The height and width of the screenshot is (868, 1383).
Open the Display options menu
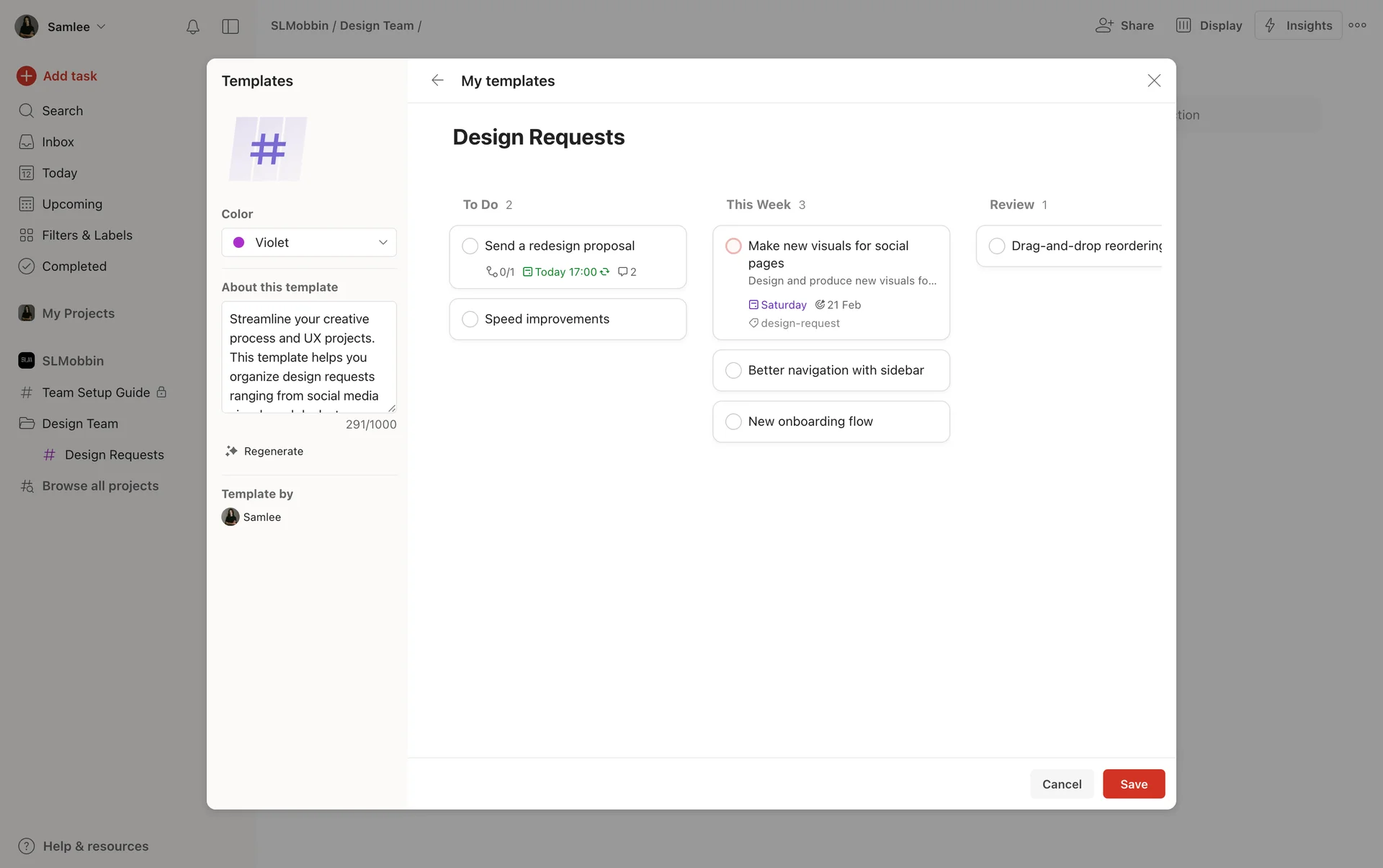1209,25
